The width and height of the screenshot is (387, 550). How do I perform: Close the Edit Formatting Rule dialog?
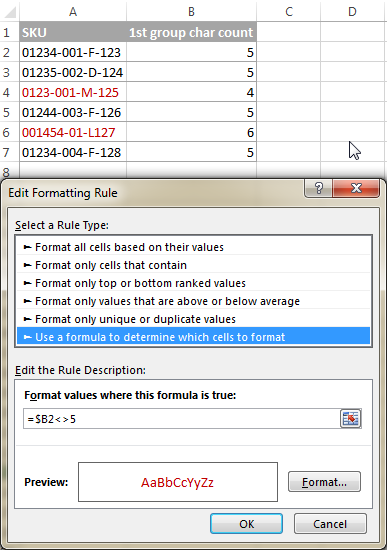coord(356,188)
